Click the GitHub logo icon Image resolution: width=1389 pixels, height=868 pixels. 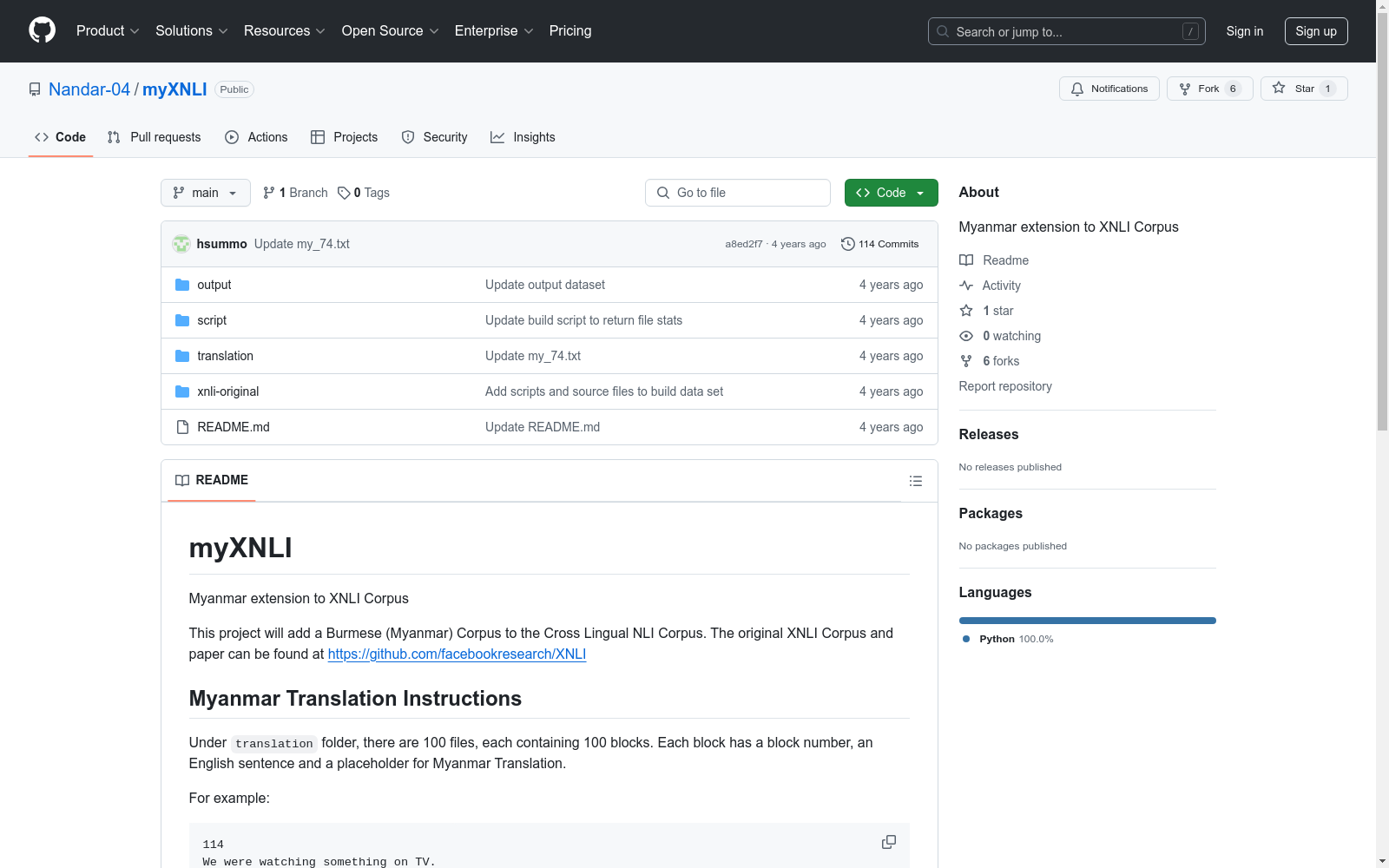[42, 30]
